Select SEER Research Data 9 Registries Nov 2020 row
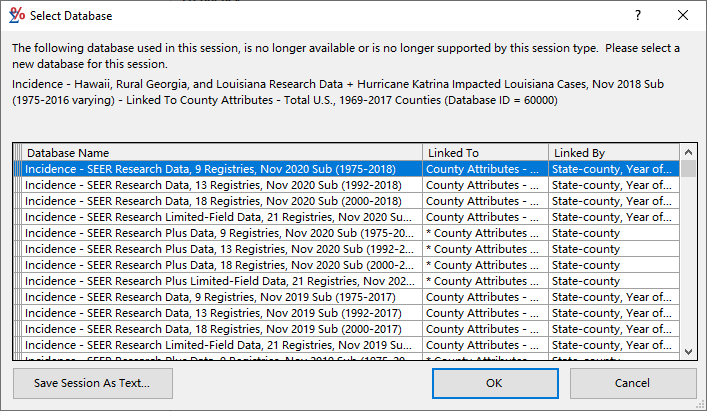This screenshot has width=707, height=411. coord(218,169)
